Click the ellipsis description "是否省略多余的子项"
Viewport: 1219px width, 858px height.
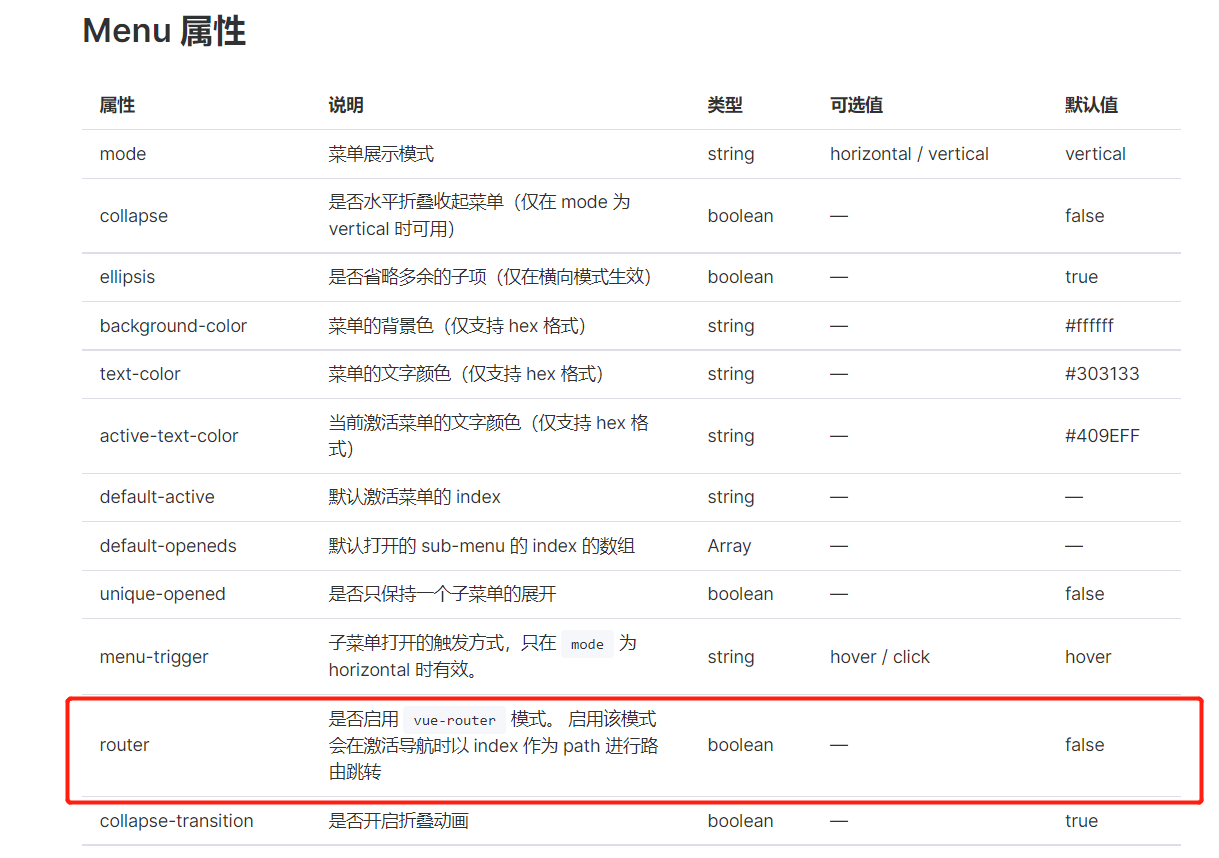(490, 277)
